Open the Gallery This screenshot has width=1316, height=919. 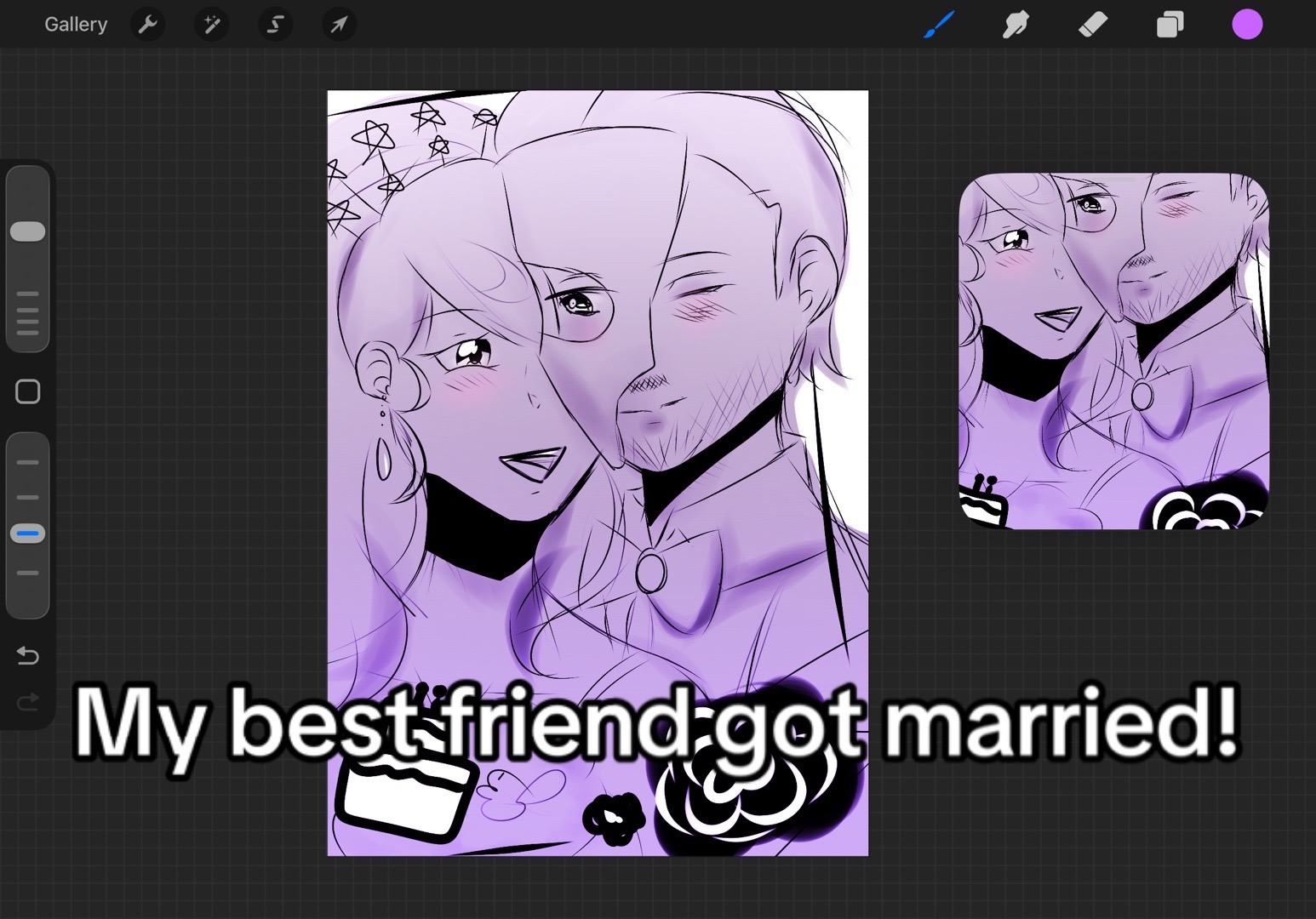click(x=76, y=25)
